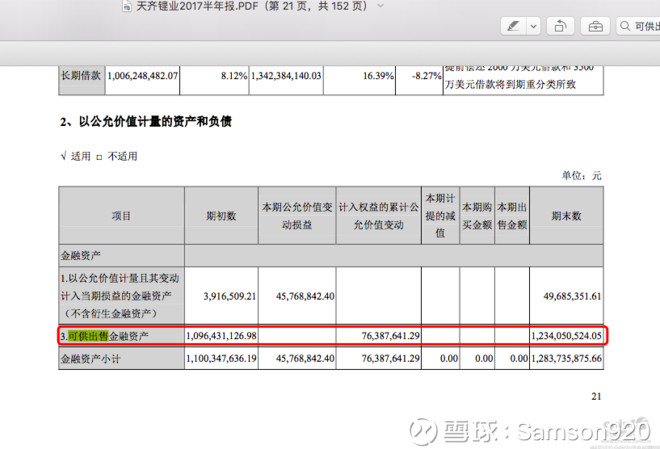This screenshot has height=449, width=660.
Task: Click the highlighted 可供出售金融资产 row label
Action: point(104,336)
